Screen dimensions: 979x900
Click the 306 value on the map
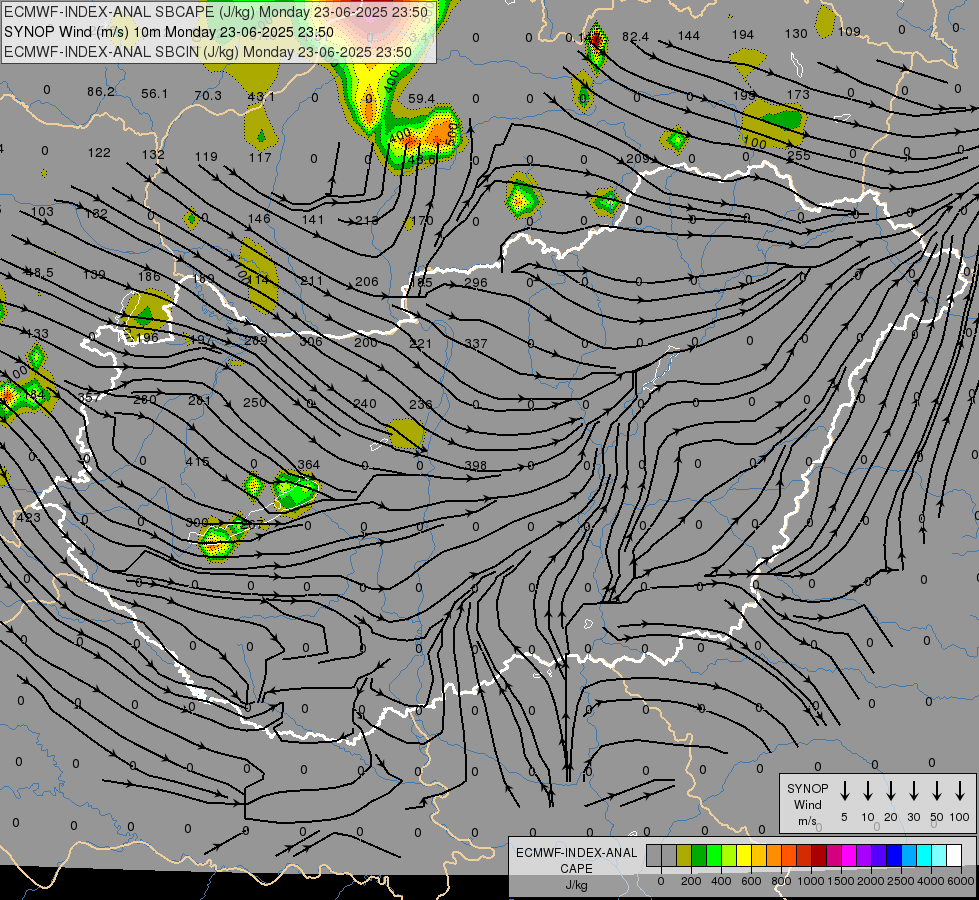(x=311, y=342)
